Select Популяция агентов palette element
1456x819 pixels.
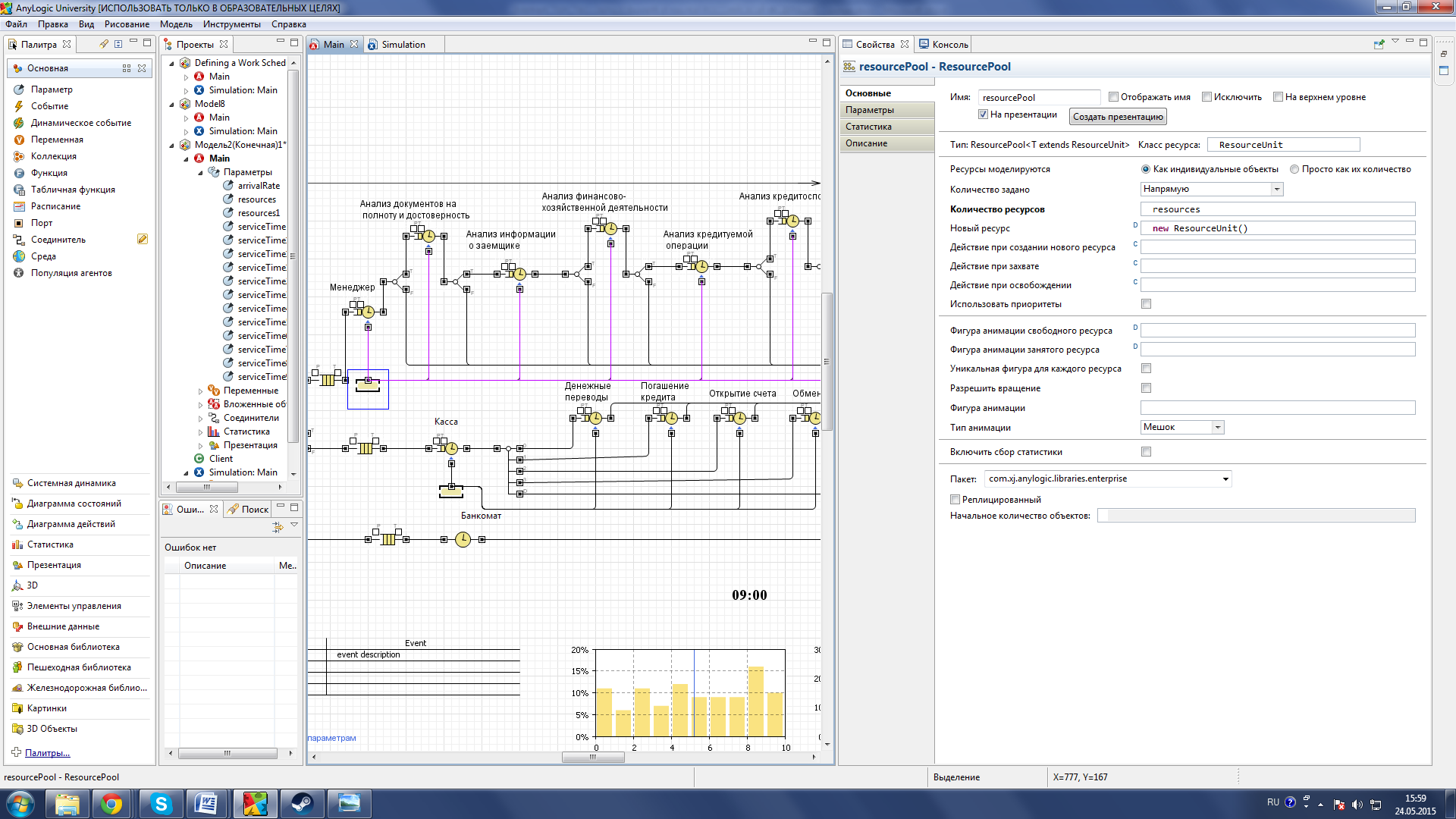(x=71, y=273)
